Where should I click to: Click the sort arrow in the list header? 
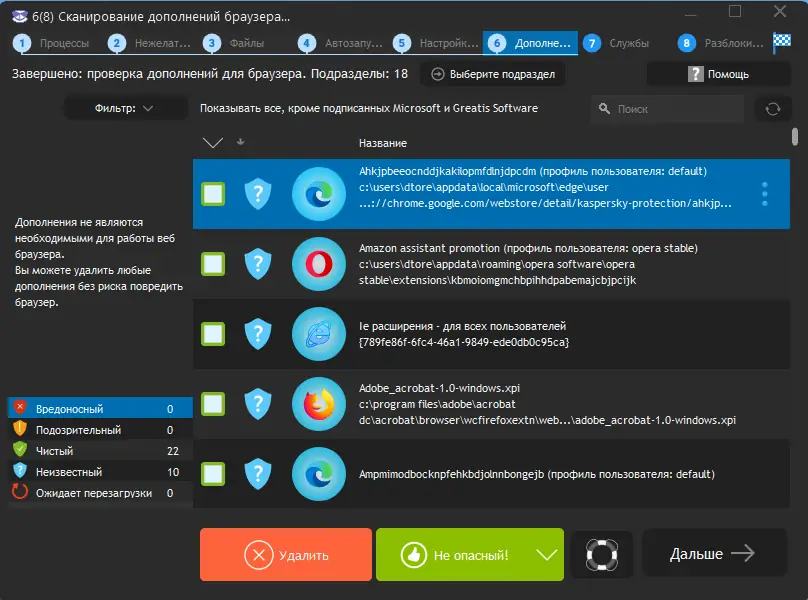[239, 143]
